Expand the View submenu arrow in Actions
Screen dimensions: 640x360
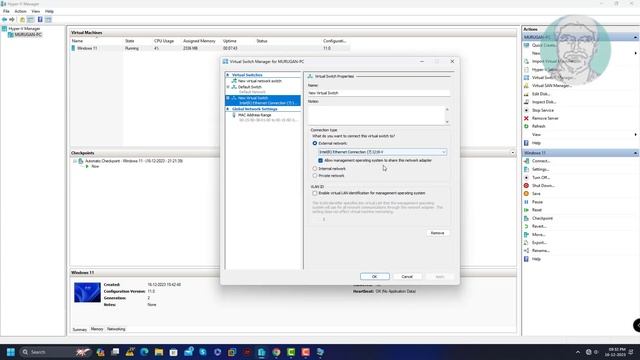click(636, 135)
